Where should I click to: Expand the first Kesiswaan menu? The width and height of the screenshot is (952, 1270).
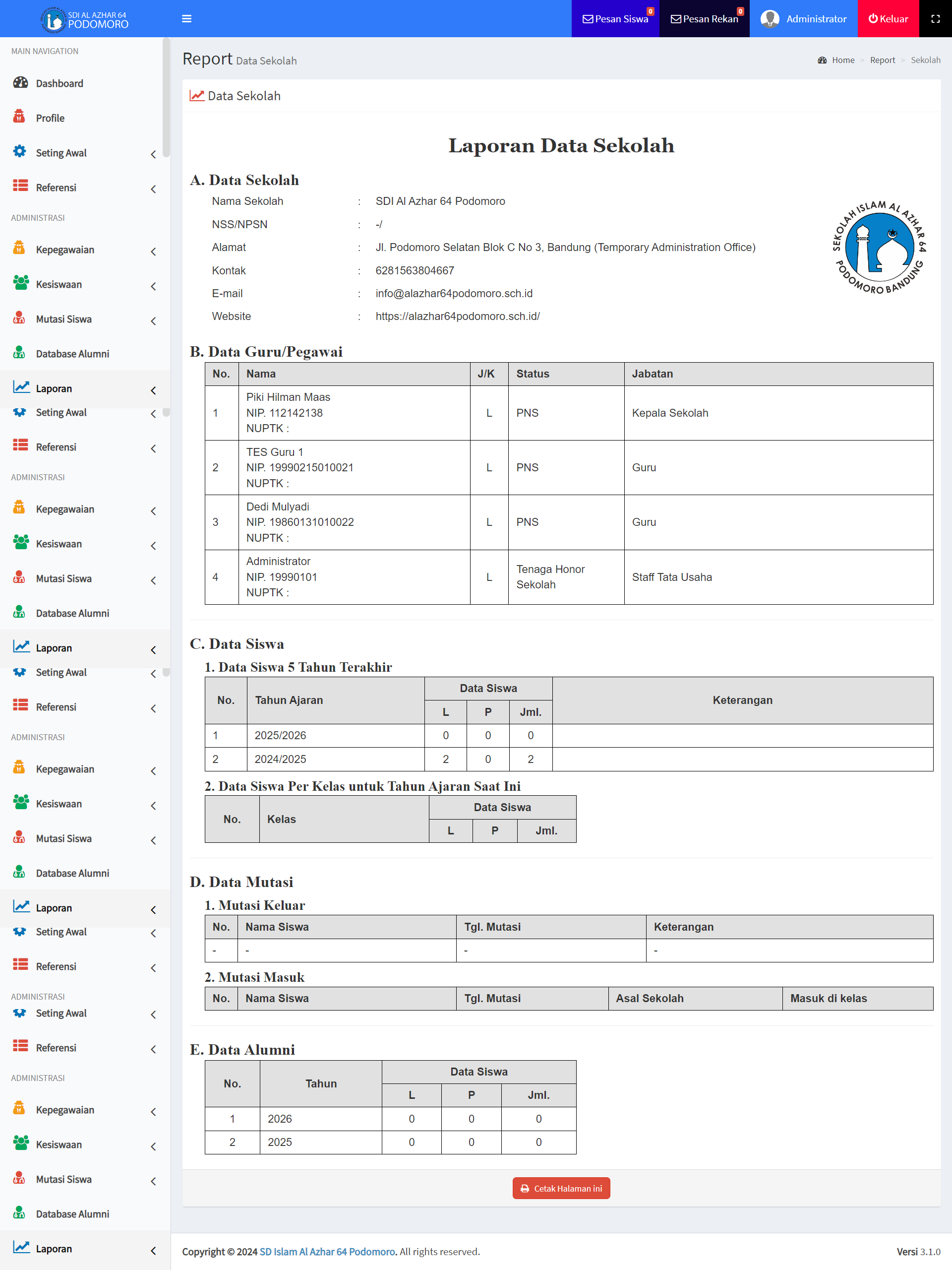[x=59, y=284]
